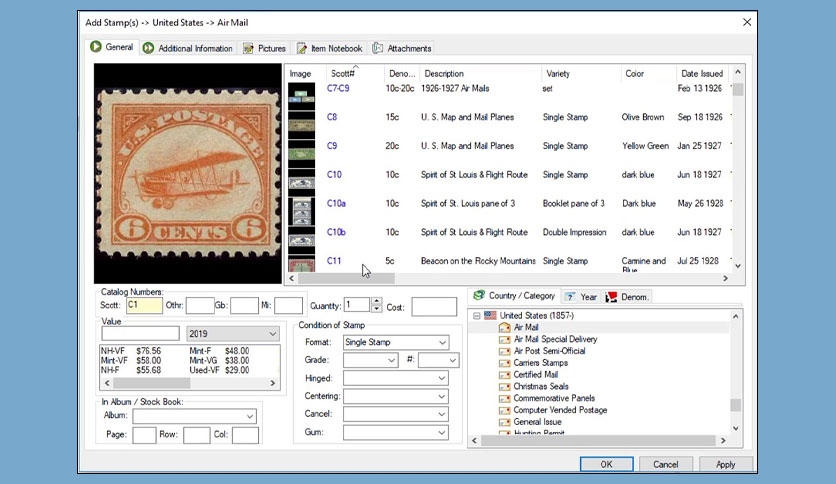Click the Cancel button
The image size is (836, 484).
click(x=665, y=464)
